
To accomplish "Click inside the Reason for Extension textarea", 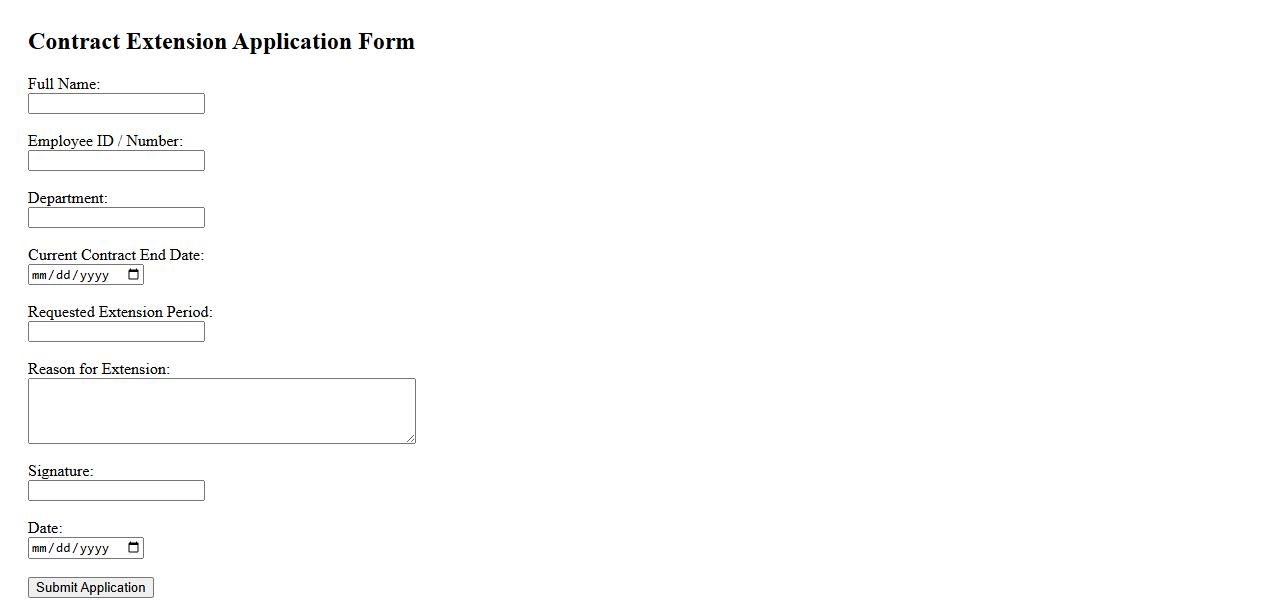I will (221, 411).
